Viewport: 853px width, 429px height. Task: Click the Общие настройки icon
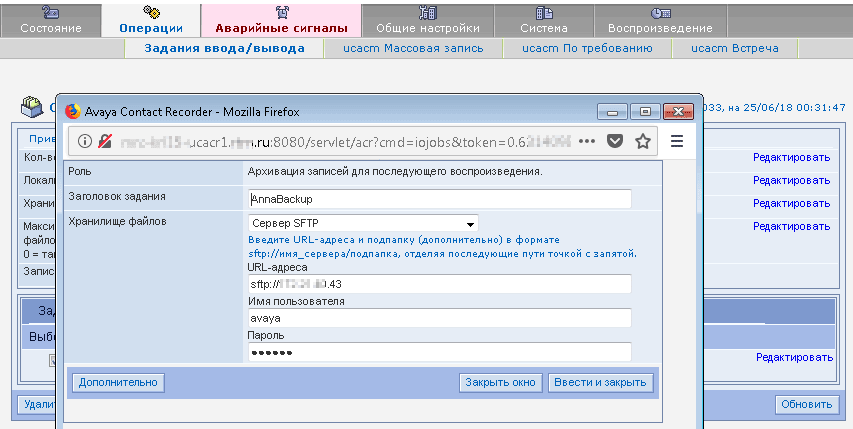pos(428,12)
